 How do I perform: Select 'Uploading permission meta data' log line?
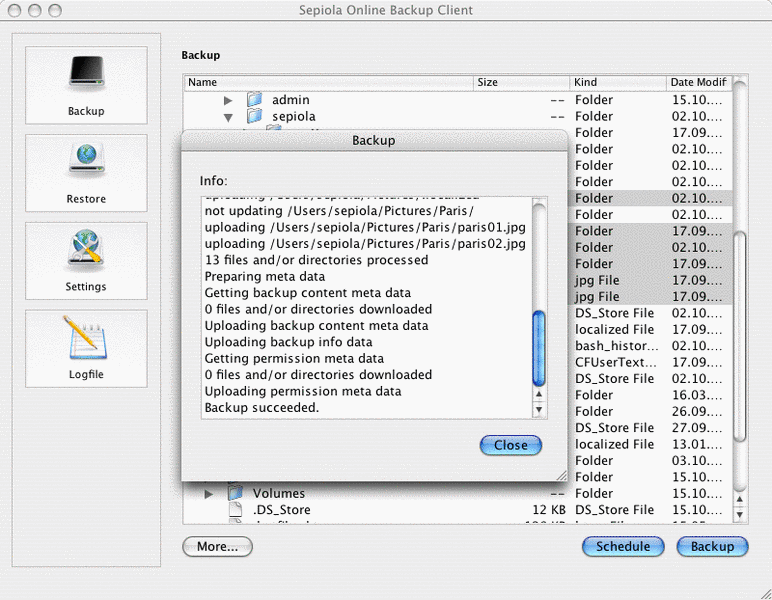point(303,391)
